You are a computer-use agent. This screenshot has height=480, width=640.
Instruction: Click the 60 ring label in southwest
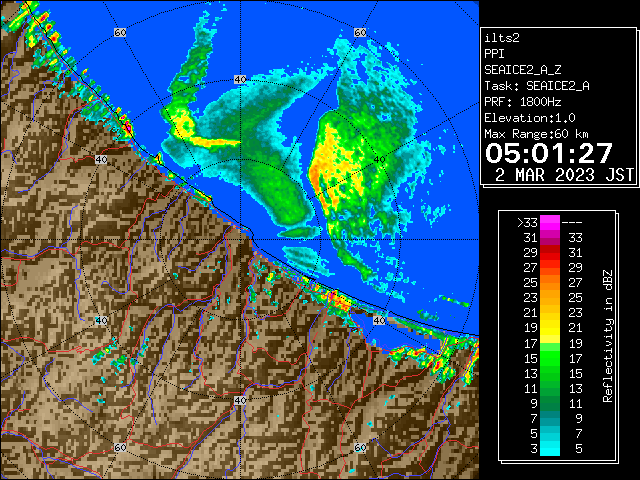120,448
